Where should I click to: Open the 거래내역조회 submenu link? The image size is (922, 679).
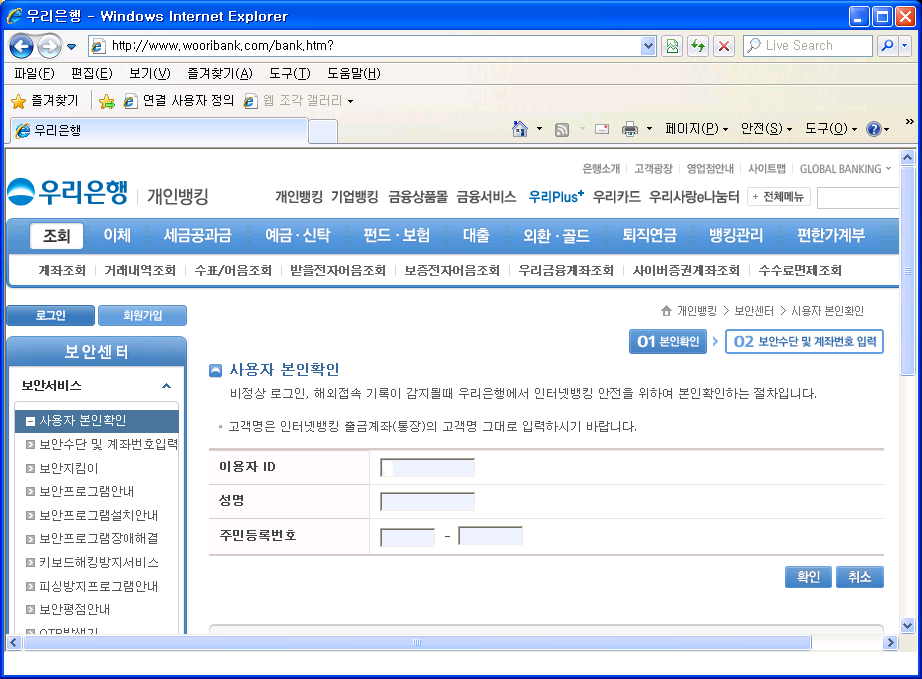point(140,270)
